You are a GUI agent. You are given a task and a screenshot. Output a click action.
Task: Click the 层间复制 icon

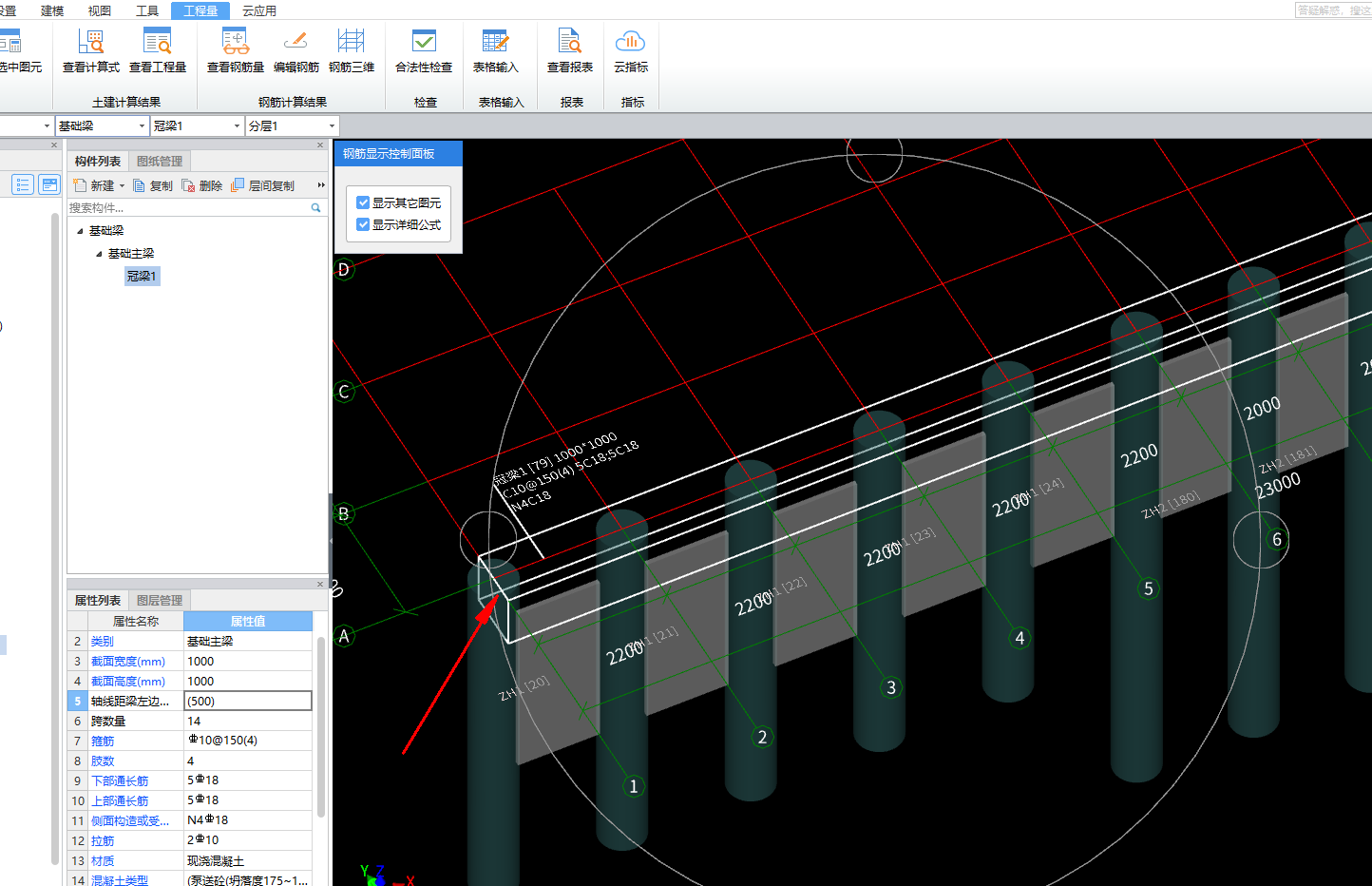(x=238, y=185)
